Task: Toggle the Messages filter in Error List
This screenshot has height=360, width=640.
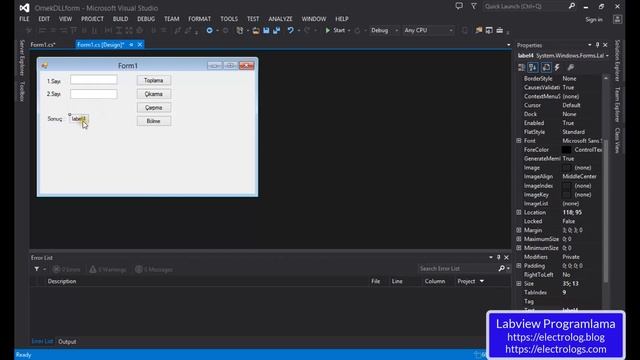Action: pyautogui.click(x=154, y=269)
